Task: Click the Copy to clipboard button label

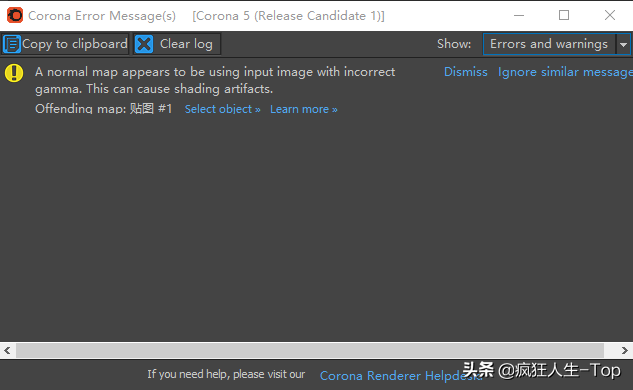Action: point(75,44)
